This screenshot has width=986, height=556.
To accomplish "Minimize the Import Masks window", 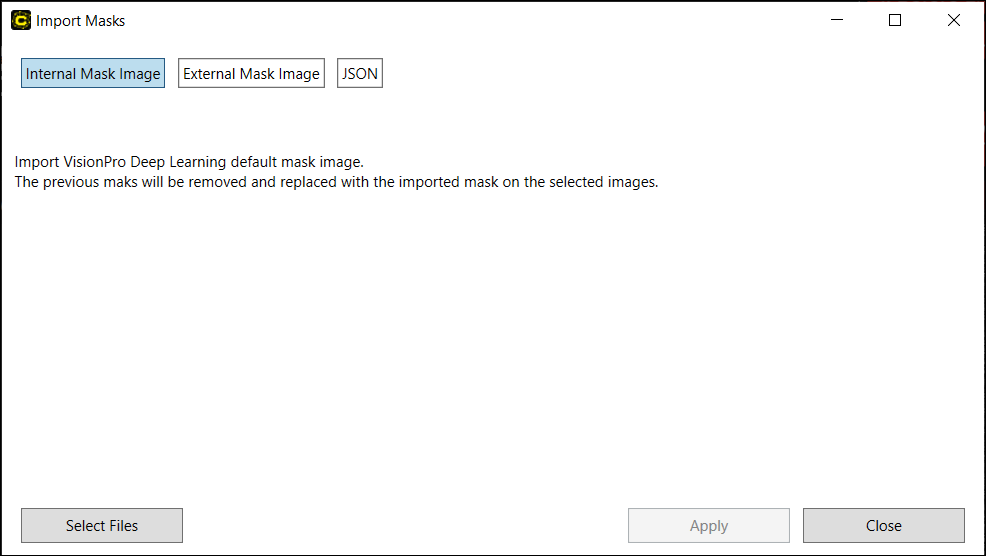I will point(836,20).
